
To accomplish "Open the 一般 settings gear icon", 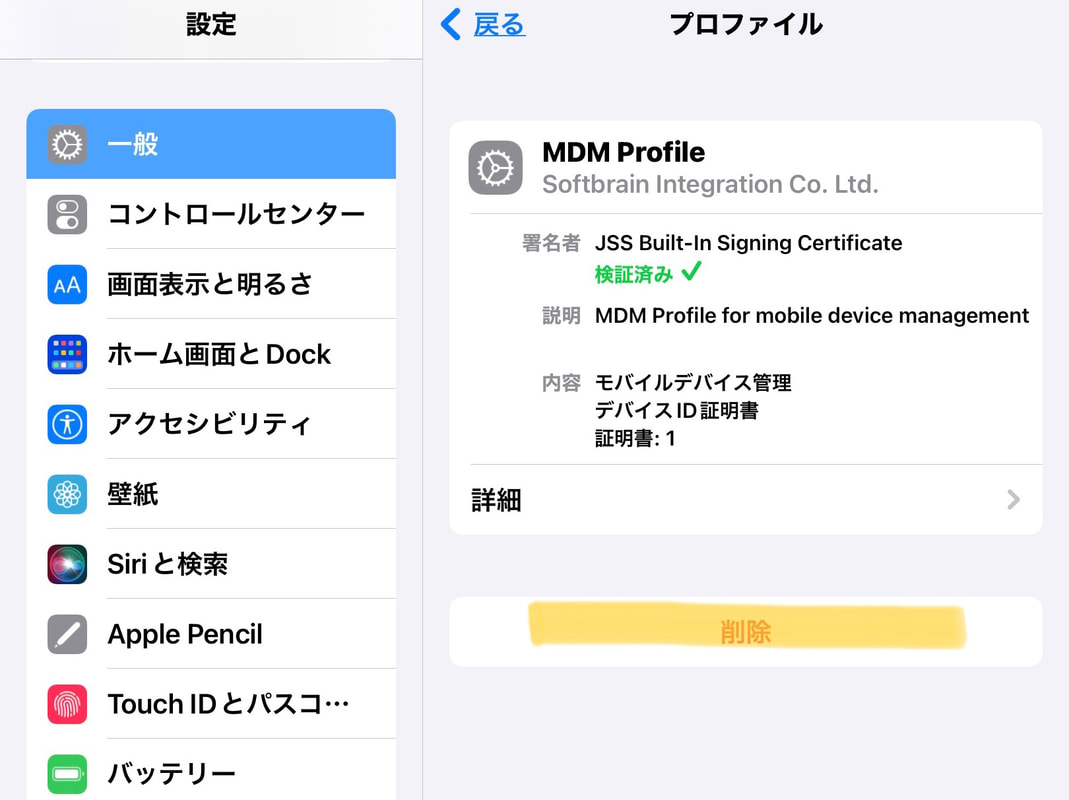I will 67,145.
